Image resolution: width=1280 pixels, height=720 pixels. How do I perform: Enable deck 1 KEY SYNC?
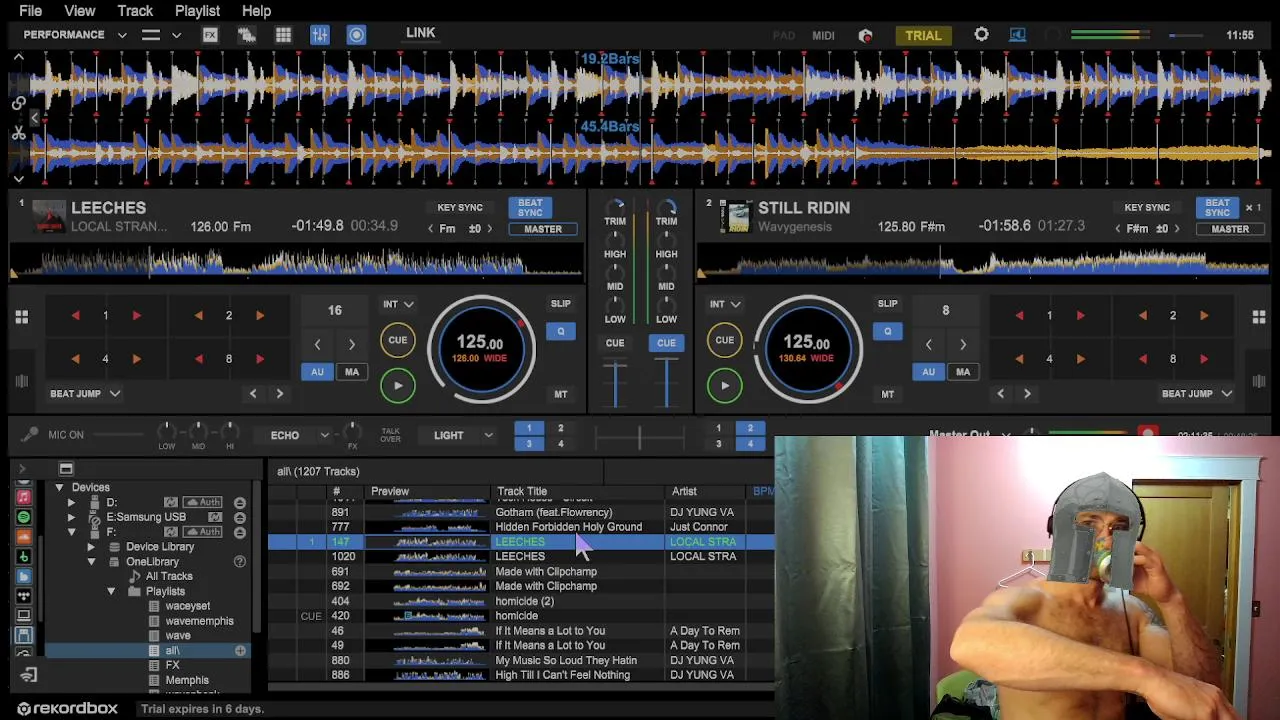[x=460, y=208]
